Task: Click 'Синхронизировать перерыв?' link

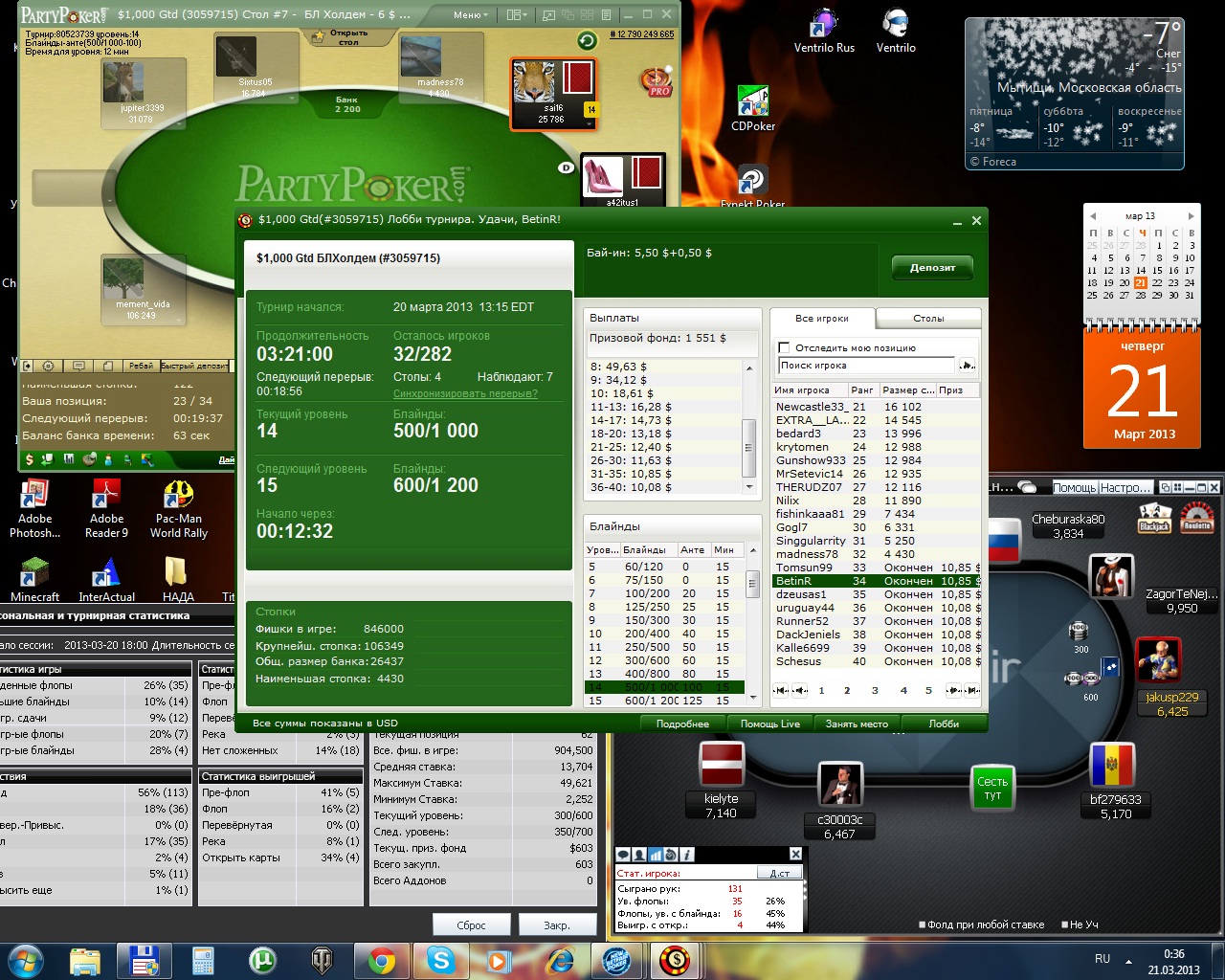Action: (x=465, y=393)
